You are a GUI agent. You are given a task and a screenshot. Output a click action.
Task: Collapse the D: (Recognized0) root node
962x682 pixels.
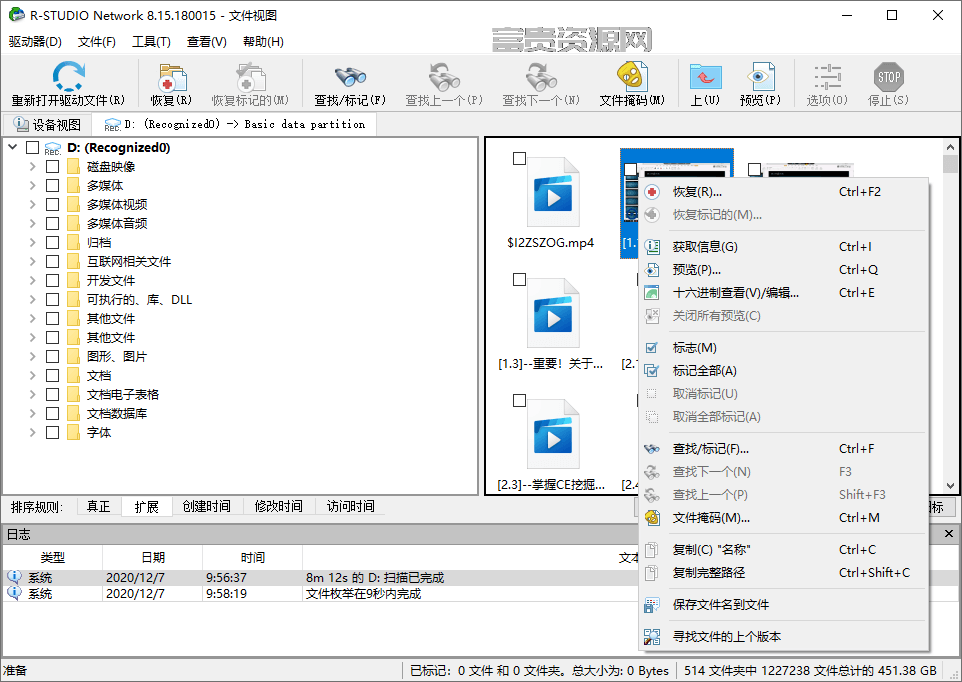coord(13,147)
